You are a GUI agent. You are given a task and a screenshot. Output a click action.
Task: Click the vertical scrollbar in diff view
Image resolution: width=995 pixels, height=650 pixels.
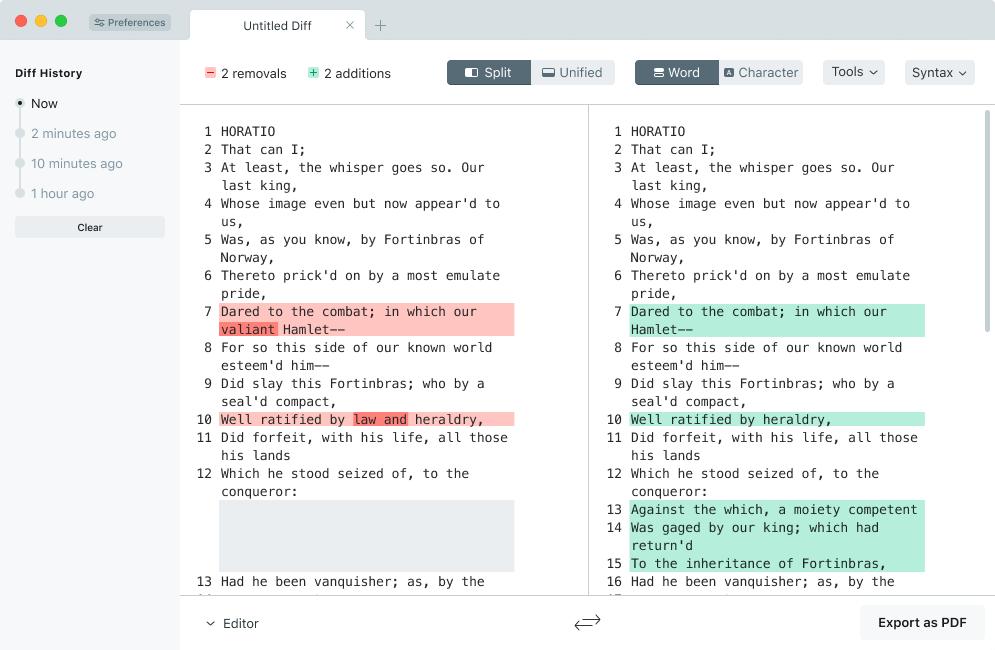tap(988, 220)
